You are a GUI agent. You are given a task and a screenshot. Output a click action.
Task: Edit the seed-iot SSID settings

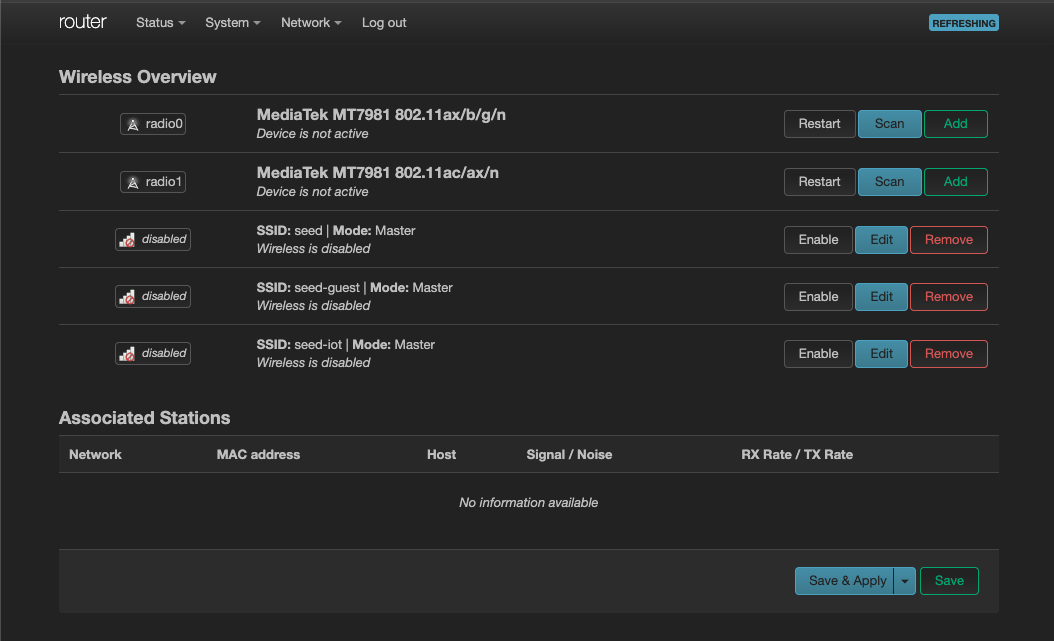click(x=881, y=354)
